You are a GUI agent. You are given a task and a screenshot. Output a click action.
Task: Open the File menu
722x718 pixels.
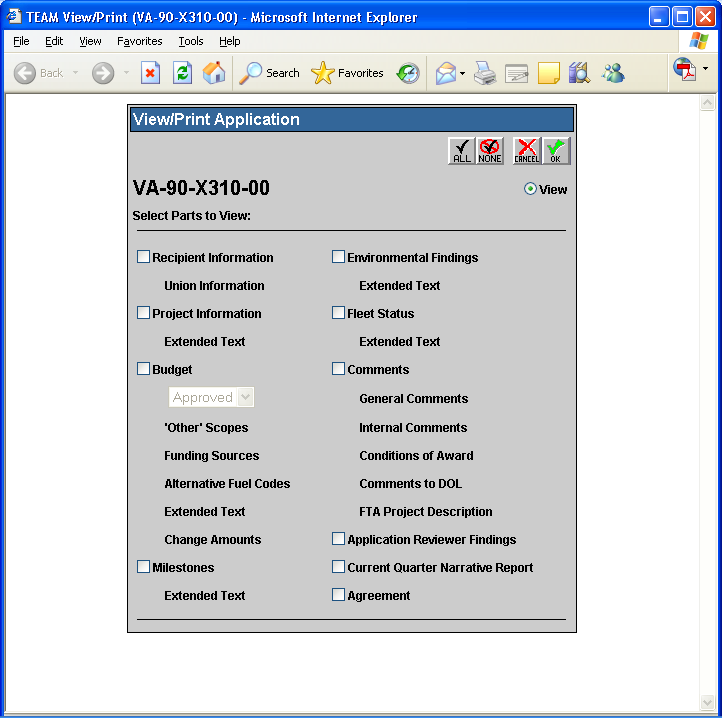point(21,41)
